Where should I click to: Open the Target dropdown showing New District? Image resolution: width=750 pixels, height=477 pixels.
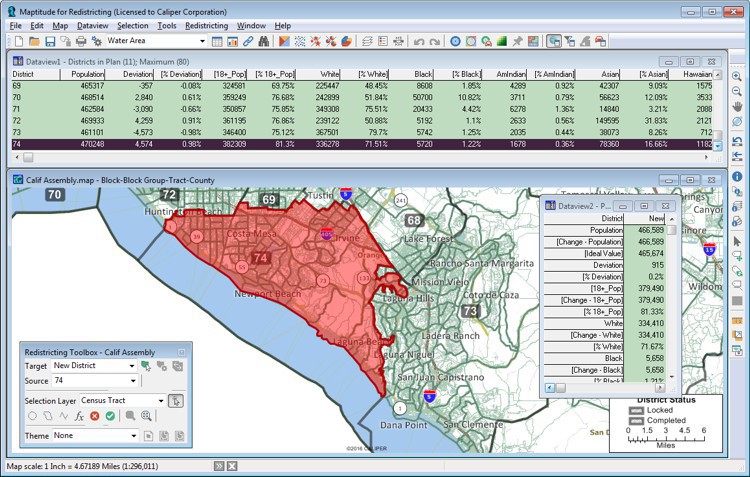pyautogui.click(x=94, y=367)
